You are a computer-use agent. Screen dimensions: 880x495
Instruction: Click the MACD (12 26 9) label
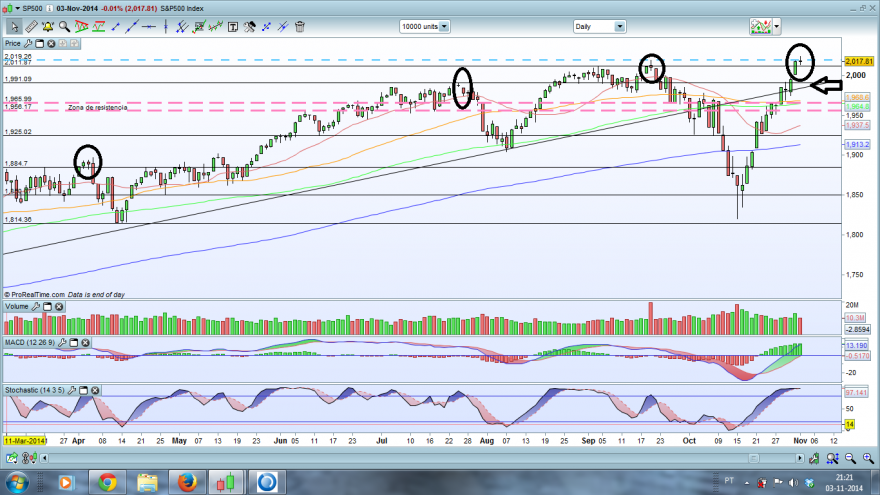pos(30,342)
